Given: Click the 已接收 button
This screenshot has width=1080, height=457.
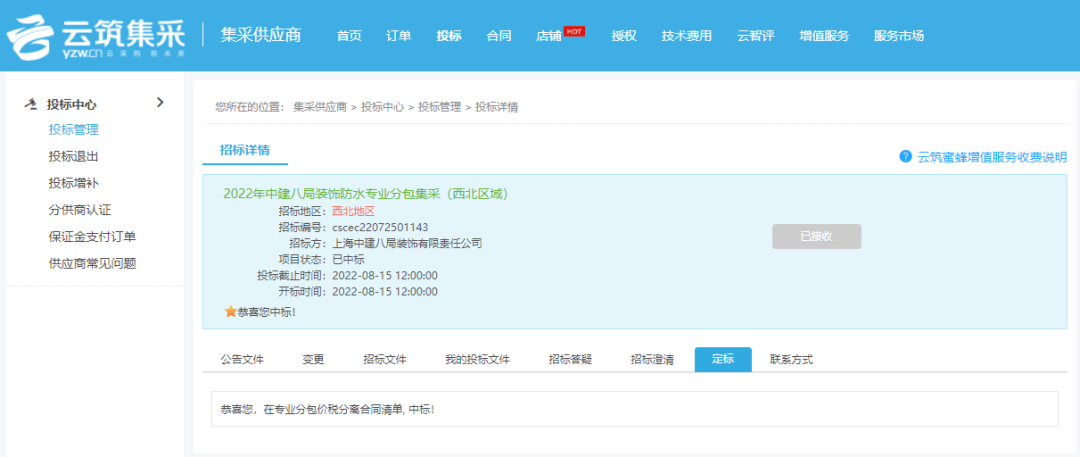Looking at the screenshot, I should tap(816, 236).
